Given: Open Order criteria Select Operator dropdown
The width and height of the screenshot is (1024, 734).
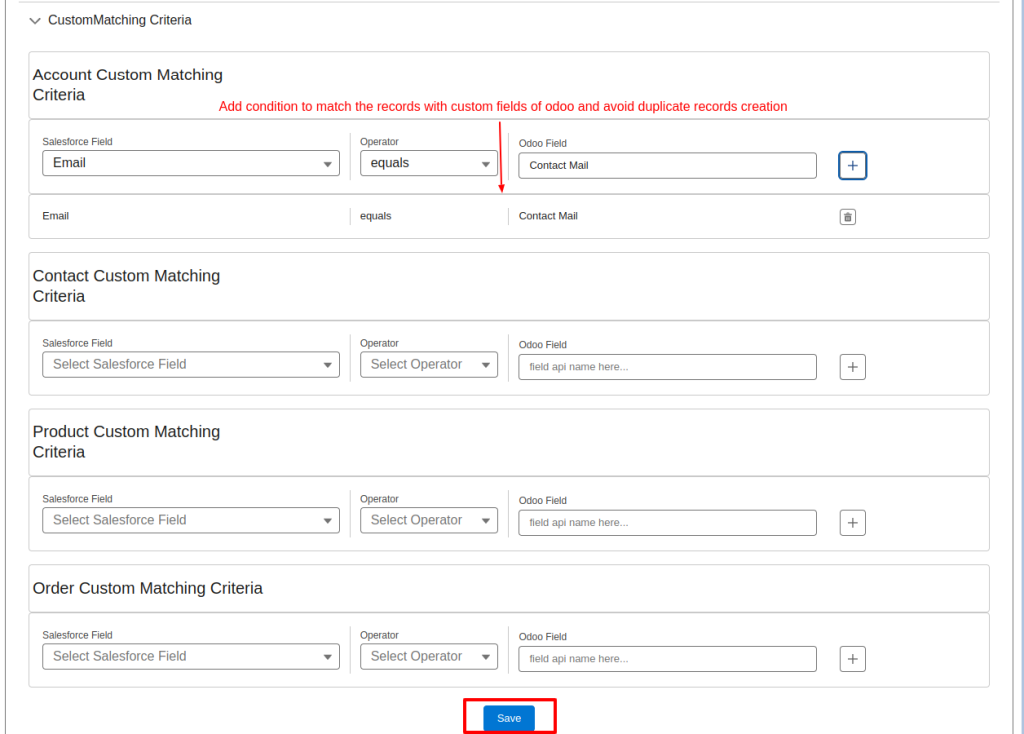Looking at the screenshot, I should (x=428, y=656).
